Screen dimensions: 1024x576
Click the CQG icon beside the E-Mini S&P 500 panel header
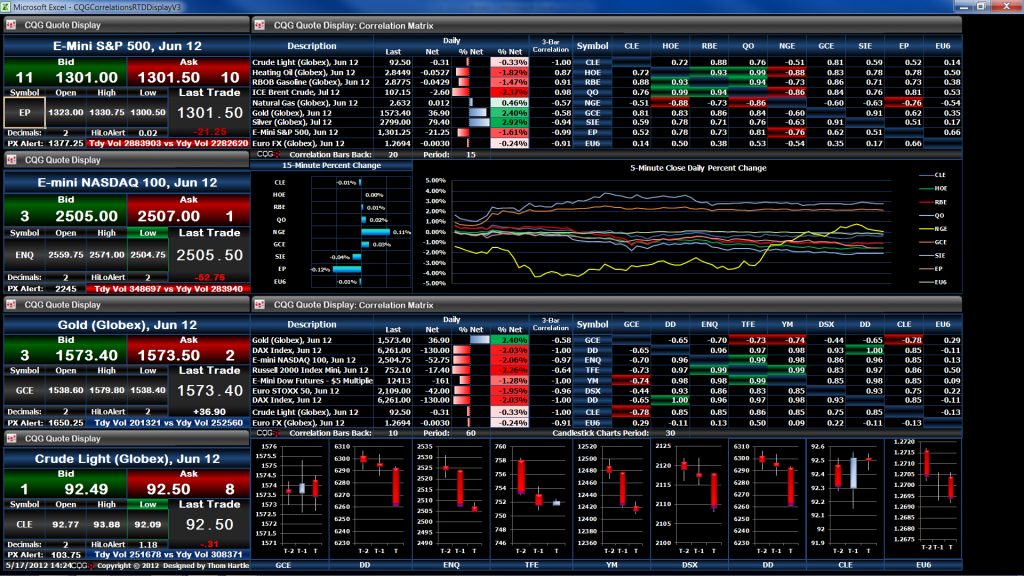tap(11, 25)
